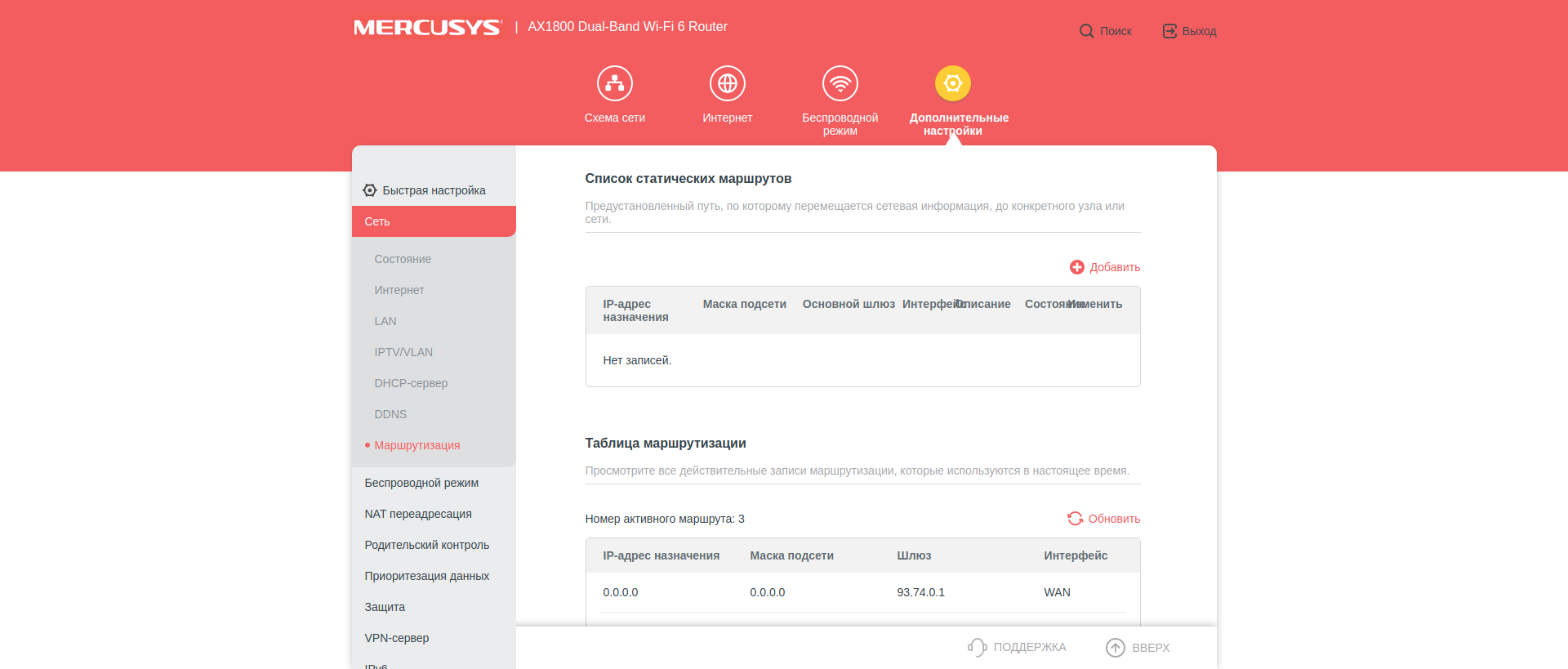
Task: Click the up-arrow ВВЕРХ icon
Action: point(1115,647)
